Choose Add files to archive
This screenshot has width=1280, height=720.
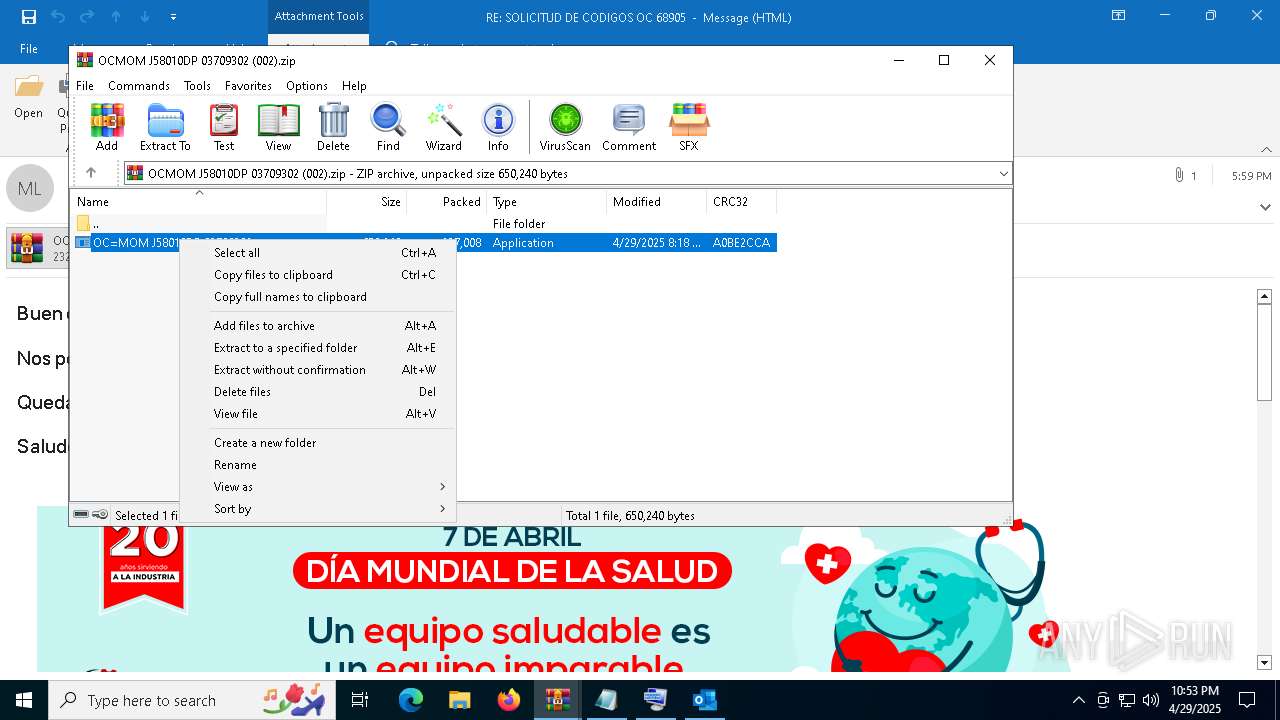(320, 326)
